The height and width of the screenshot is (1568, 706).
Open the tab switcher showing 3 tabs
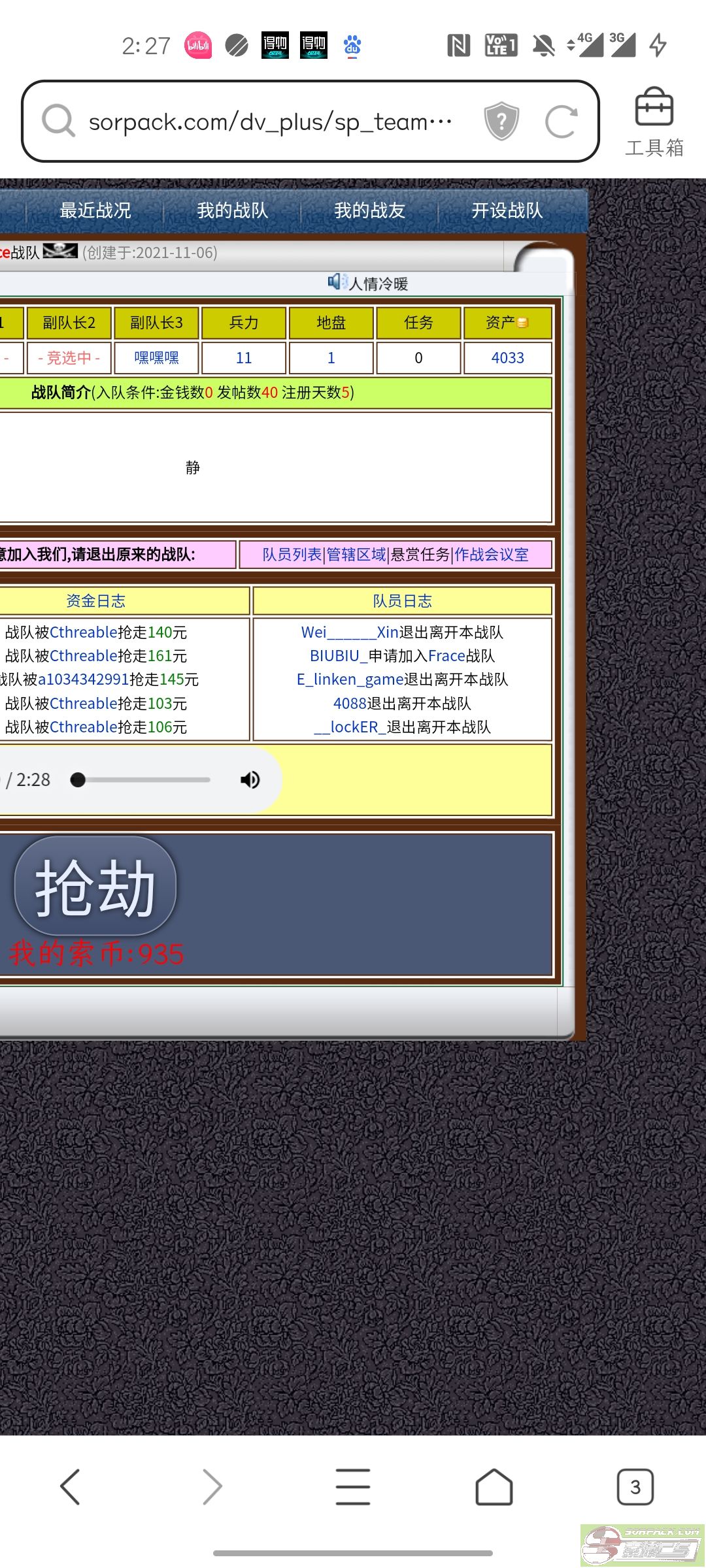(635, 1487)
